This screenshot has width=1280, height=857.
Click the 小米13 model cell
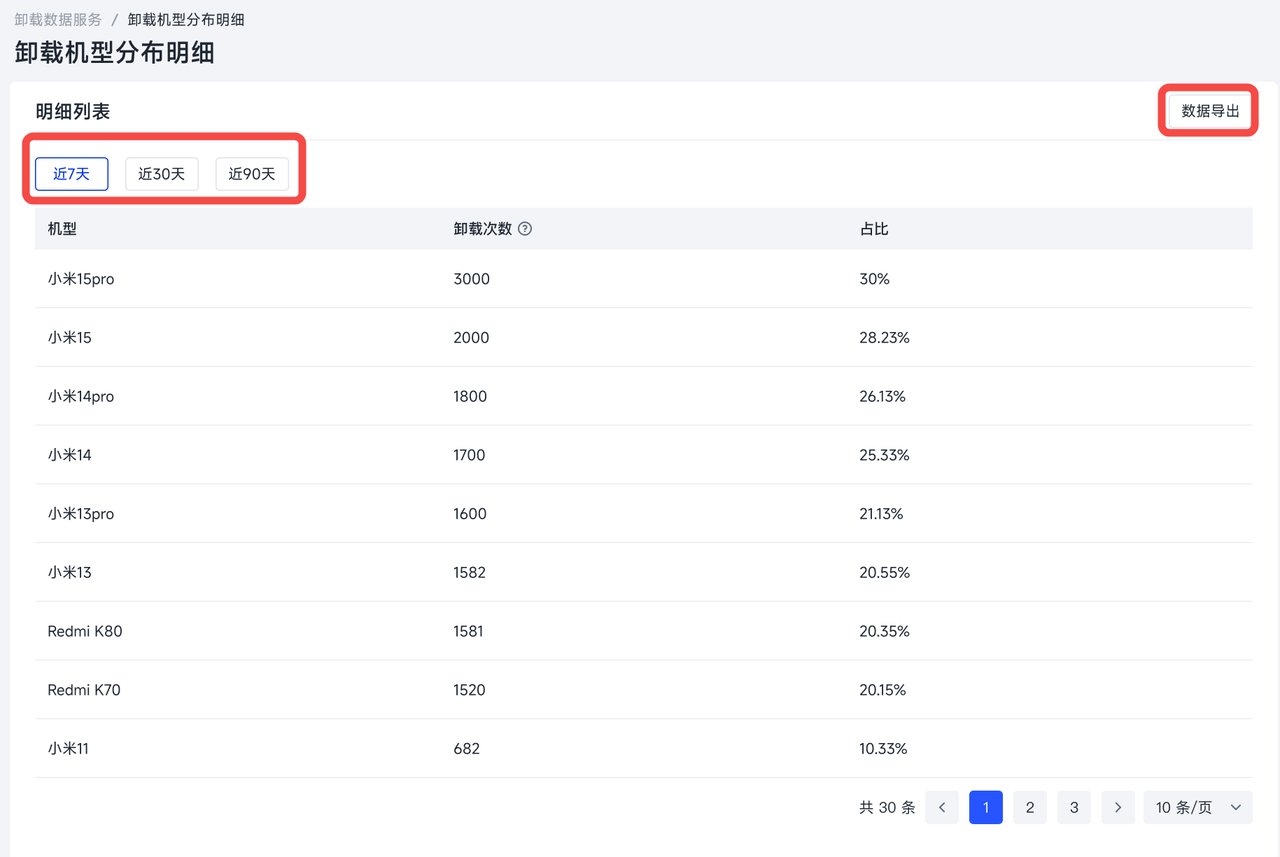coord(69,573)
